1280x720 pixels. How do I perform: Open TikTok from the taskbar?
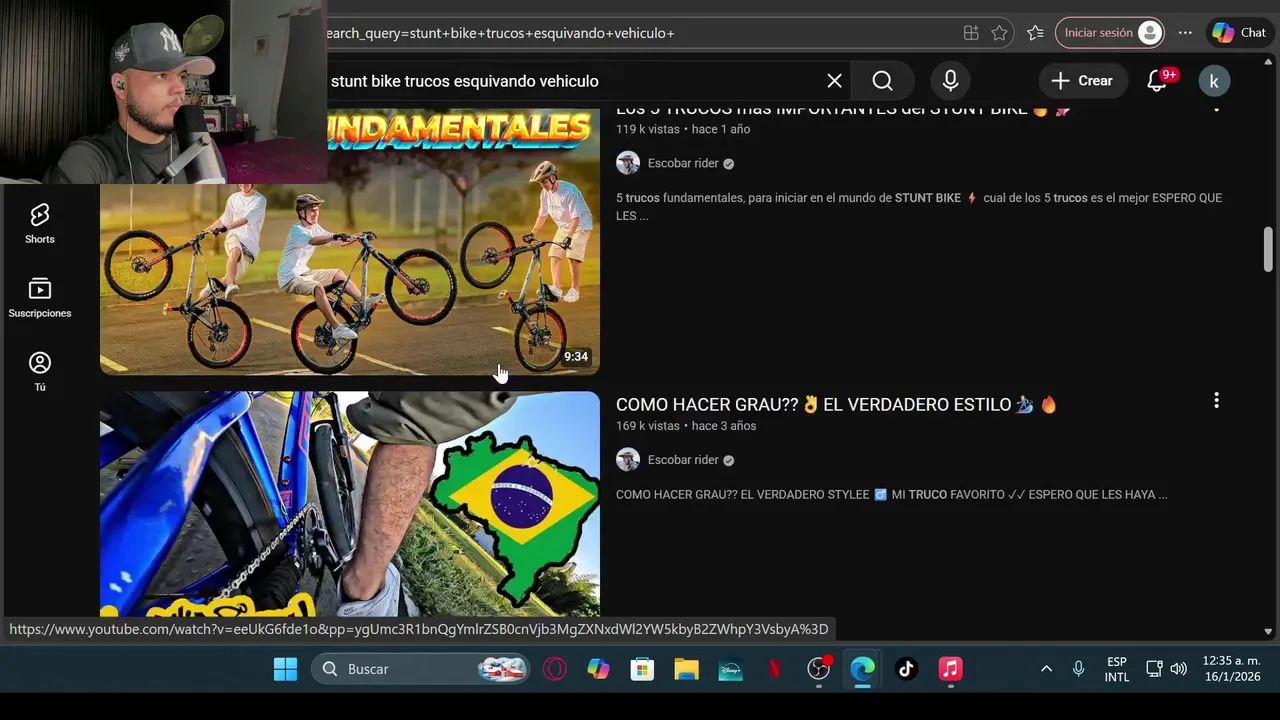pos(906,669)
